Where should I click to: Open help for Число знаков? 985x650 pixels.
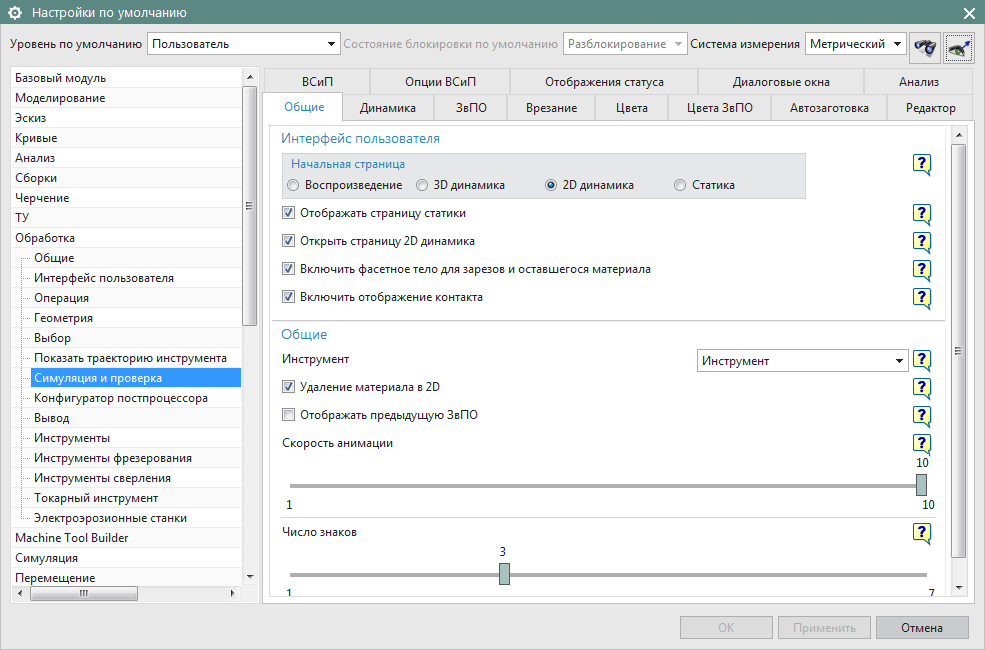pyautogui.click(x=921, y=533)
